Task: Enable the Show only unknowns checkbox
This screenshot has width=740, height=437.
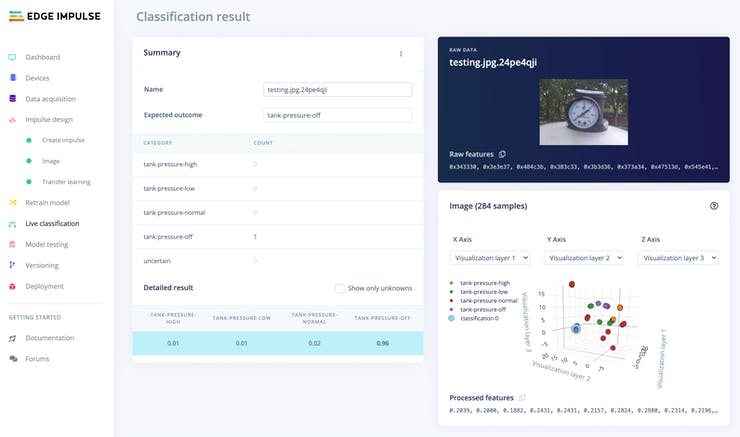Action: point(340,288)
